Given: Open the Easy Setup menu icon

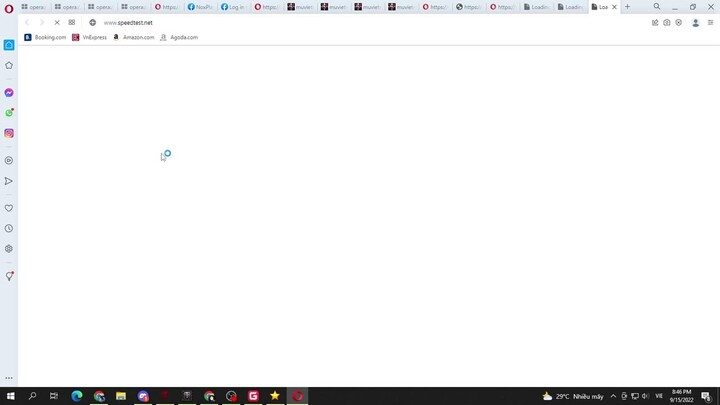Looking at the screenshot, I should [710, 22].
